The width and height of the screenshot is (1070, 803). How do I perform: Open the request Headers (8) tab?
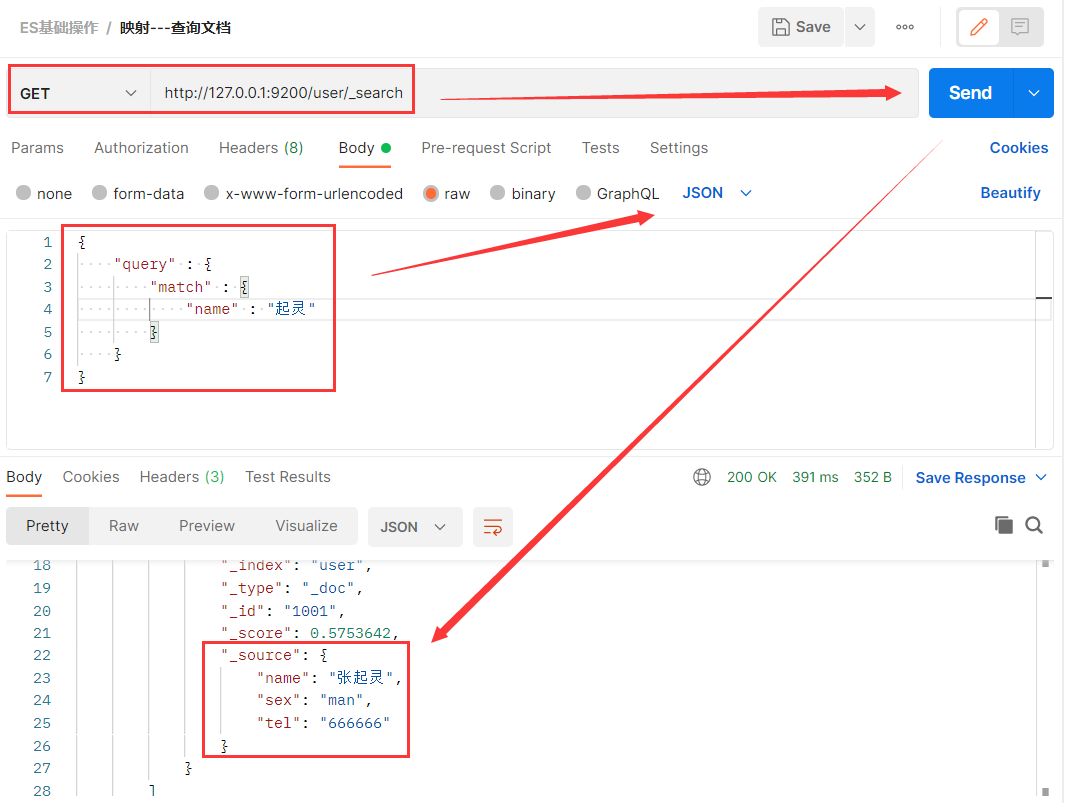point(261,148)
